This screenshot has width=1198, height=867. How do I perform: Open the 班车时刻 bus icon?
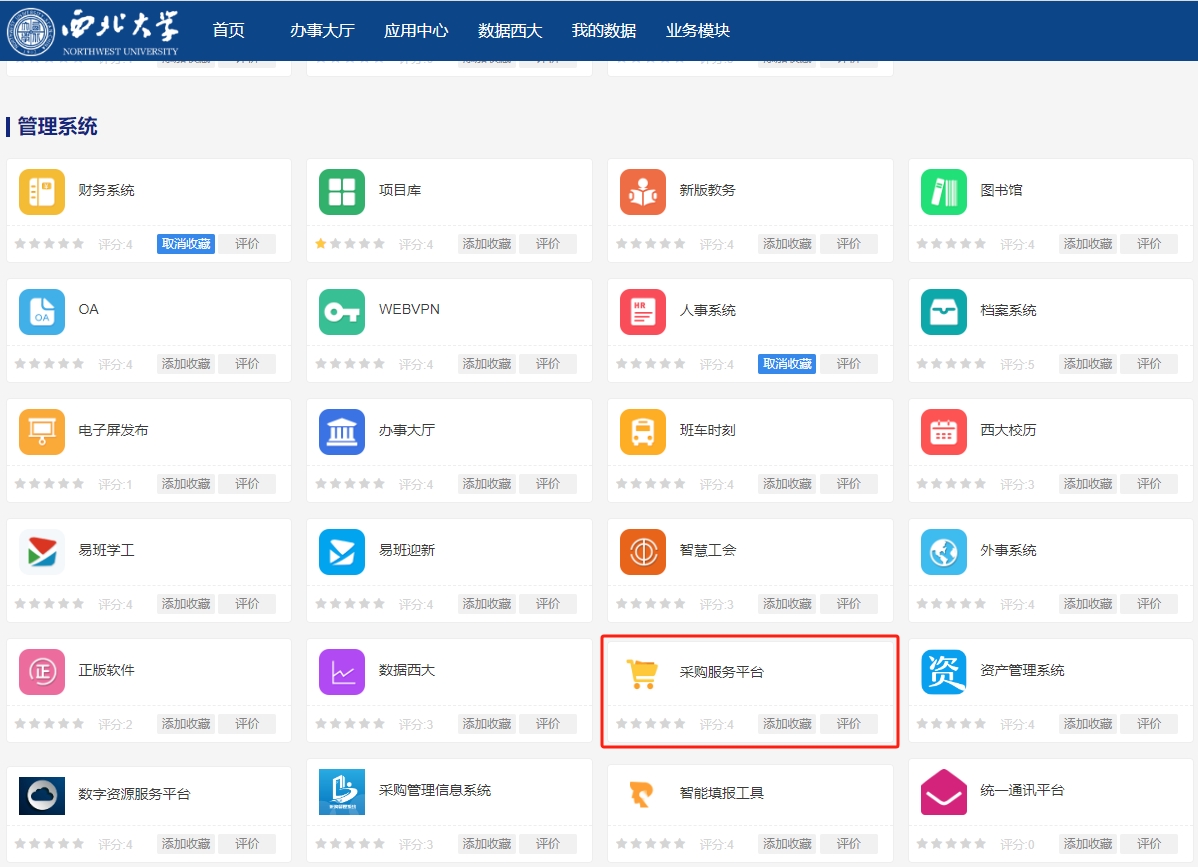point(643,432)
